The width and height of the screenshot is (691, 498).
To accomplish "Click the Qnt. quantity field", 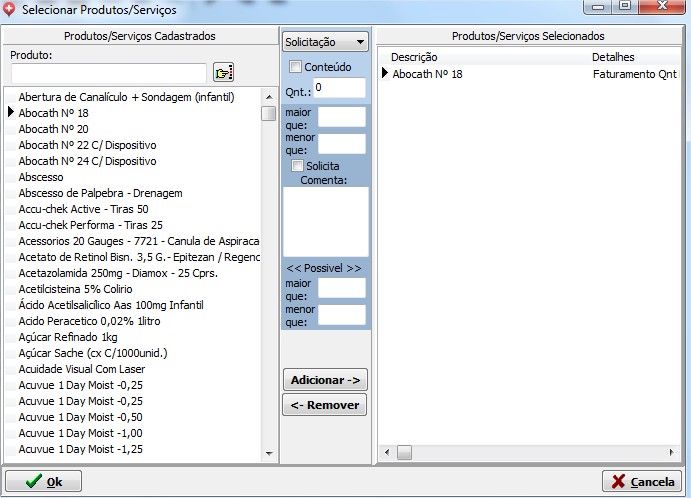I will 339,88.
